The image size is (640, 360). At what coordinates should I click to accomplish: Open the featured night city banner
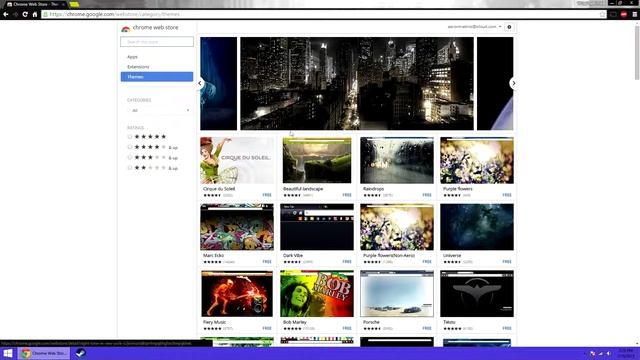click(x=357, y=84)
